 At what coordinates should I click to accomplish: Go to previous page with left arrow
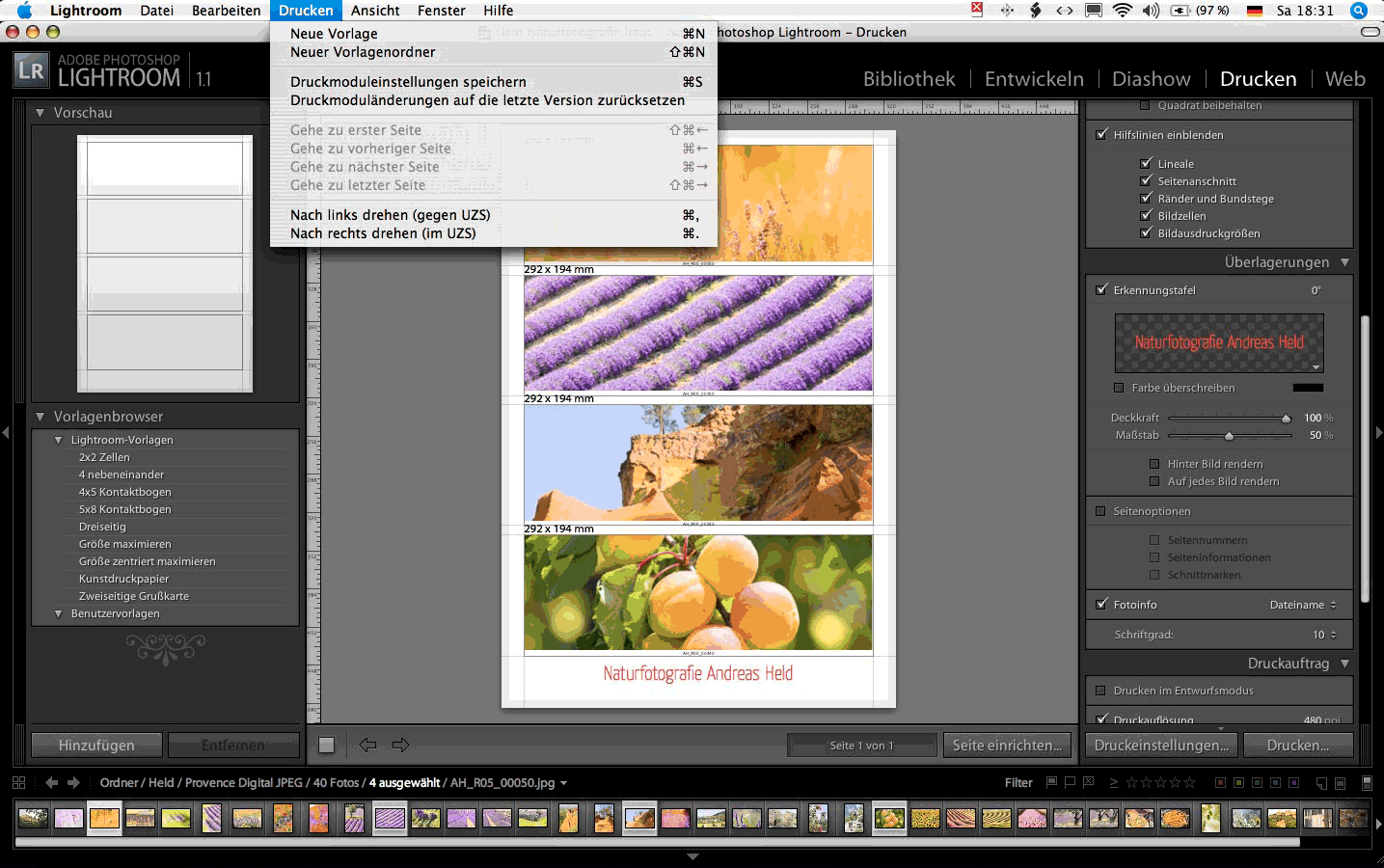point(367,745)
